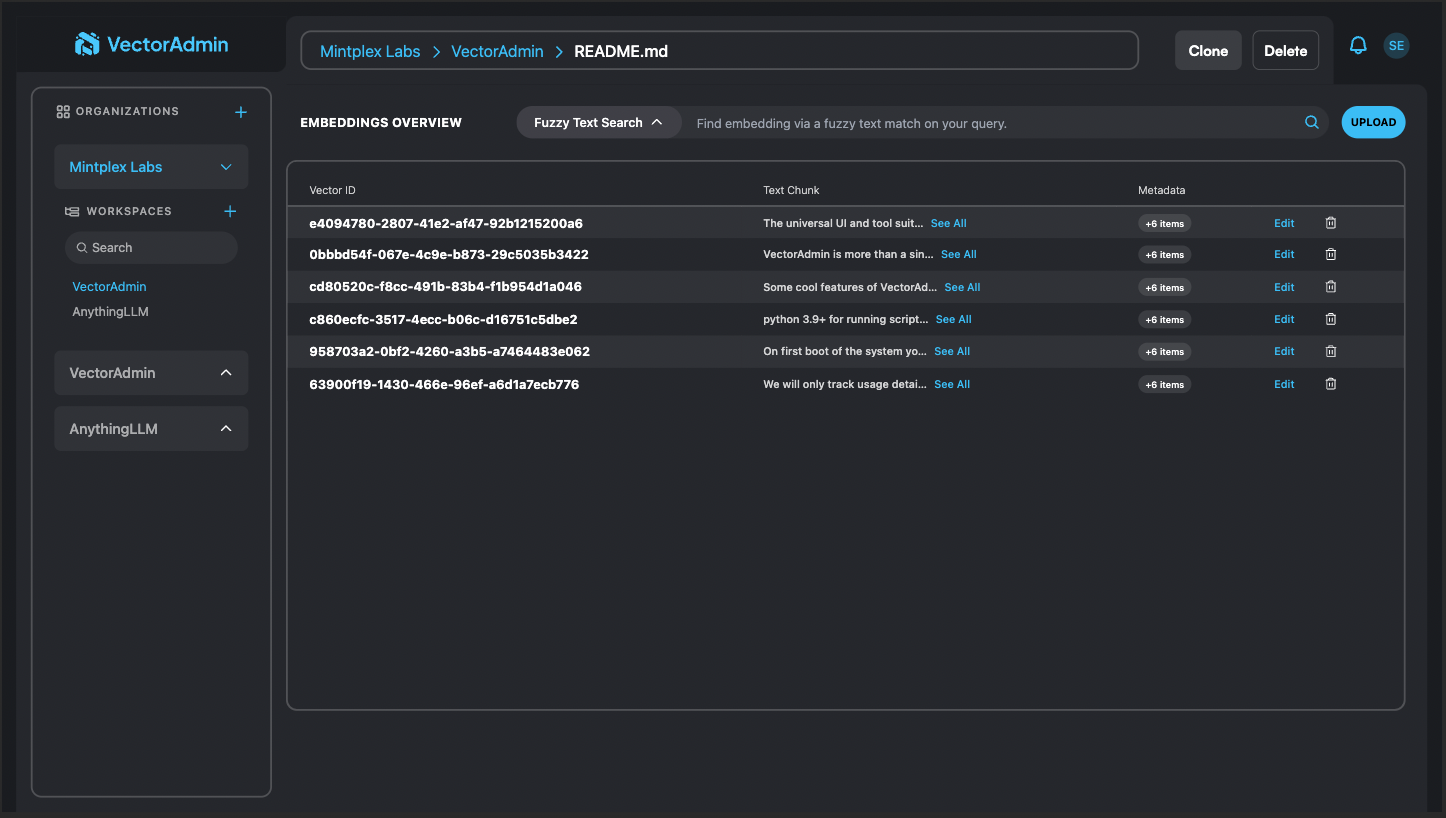This screenshot has height=818, width=1446.
Task: Edit embedding 0bbbd54f
Action: pos(1284,254)
